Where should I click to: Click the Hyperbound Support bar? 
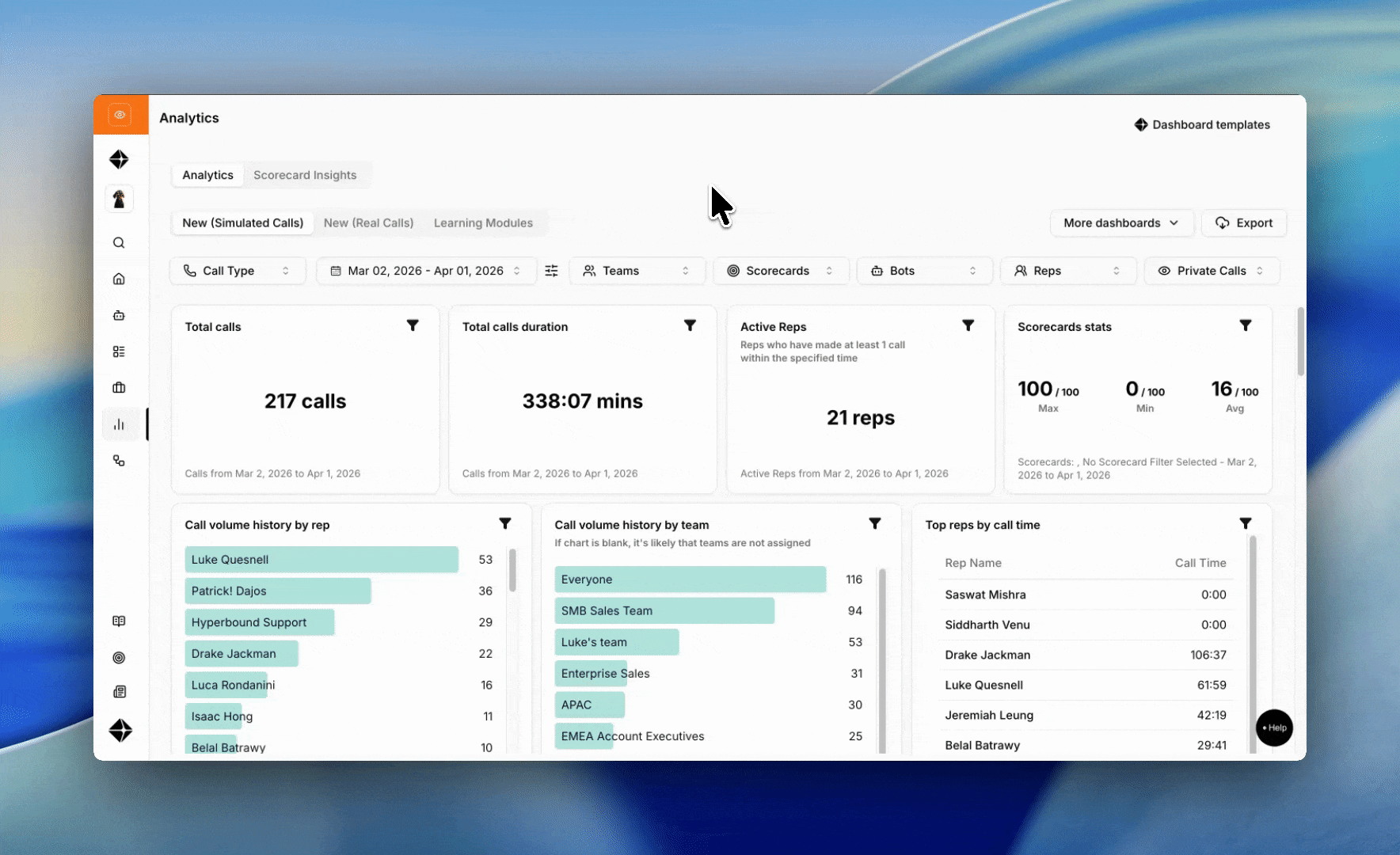[260, 622]
